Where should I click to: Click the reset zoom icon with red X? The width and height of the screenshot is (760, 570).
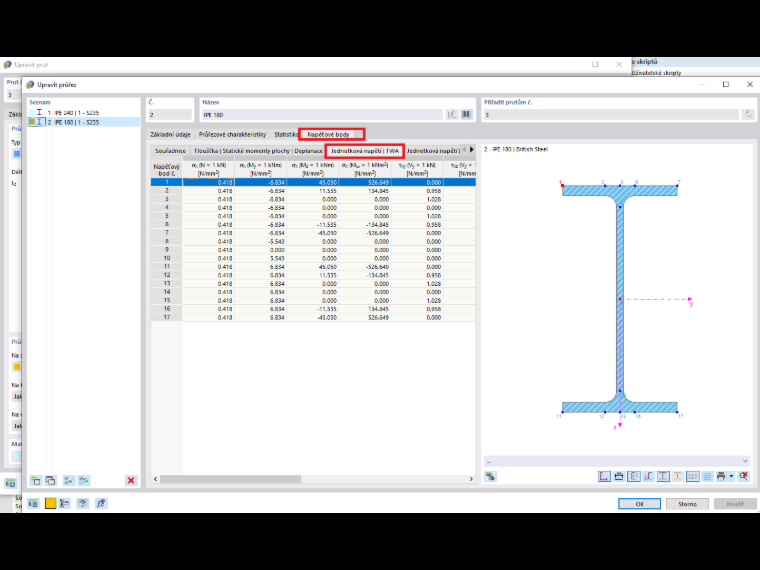click(x=744, y=476)
